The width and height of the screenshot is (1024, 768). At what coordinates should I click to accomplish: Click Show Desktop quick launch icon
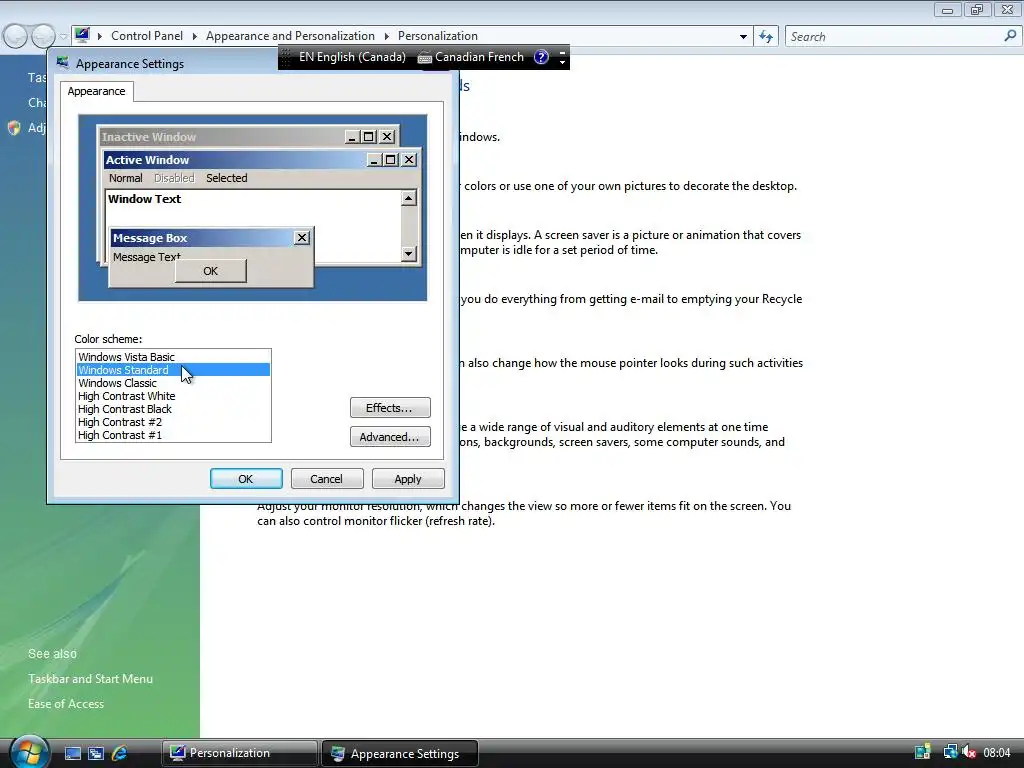click(x=72, y=753)
